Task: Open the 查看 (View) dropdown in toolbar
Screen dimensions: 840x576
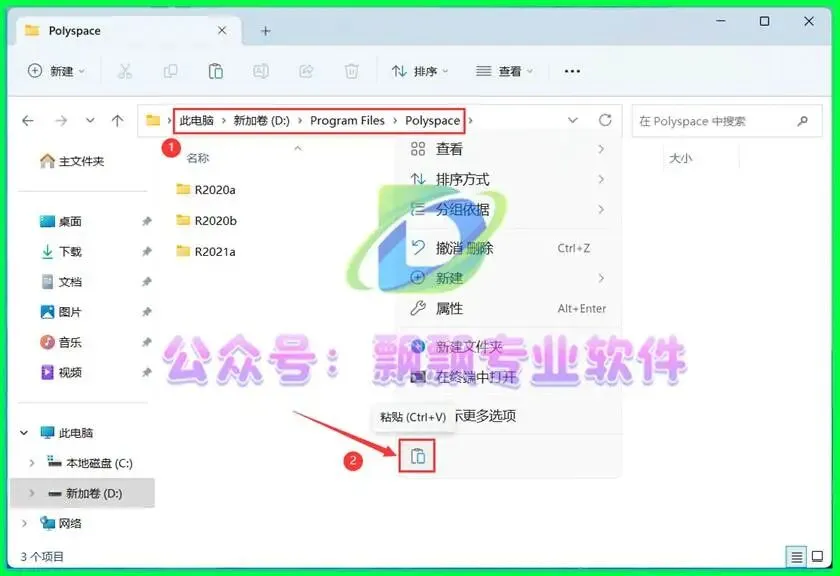Action: pyautogui.click(x=504, y=71)
